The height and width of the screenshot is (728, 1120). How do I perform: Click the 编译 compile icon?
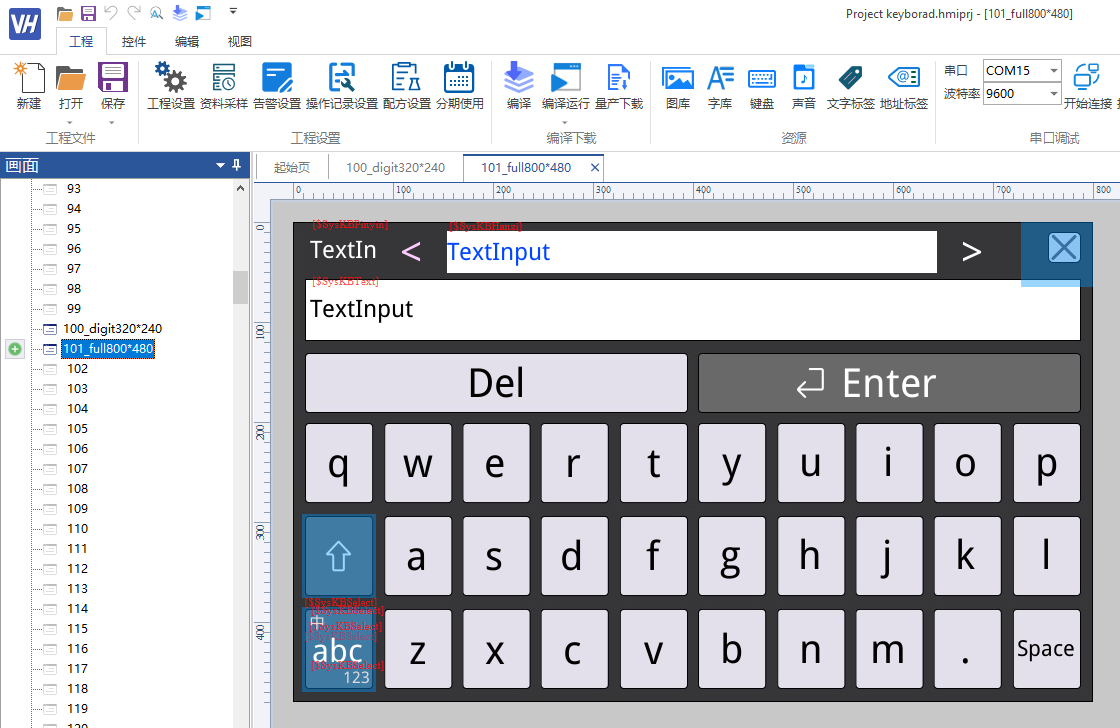519,85
